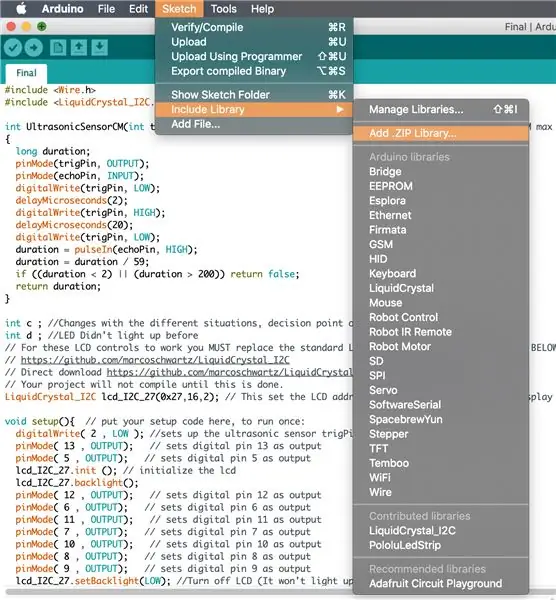The height and width of the screenshot is (600, 556).
Task: Open Manage Libraries...
Action: 441,109
